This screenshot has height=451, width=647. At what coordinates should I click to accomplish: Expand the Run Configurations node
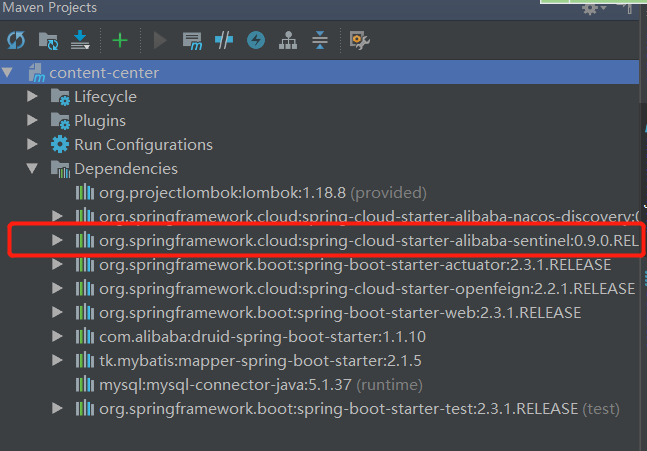pyautogui.click(x=33, y=144)
